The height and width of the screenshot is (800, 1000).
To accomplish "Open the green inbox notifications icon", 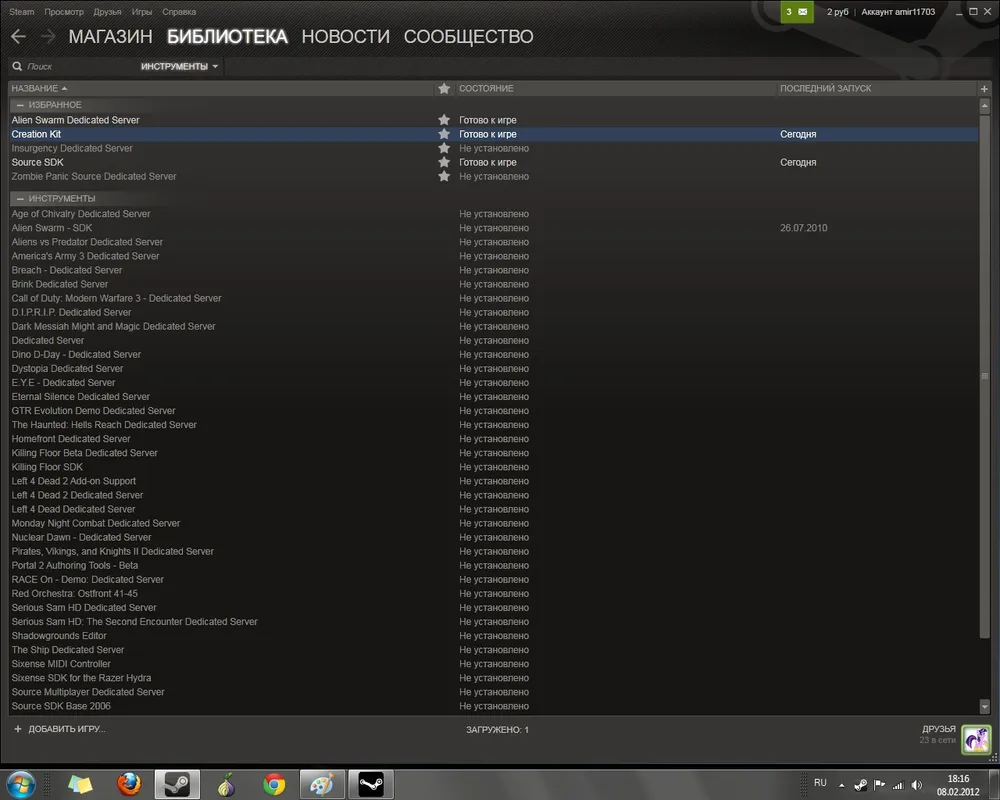I will 796,12.
